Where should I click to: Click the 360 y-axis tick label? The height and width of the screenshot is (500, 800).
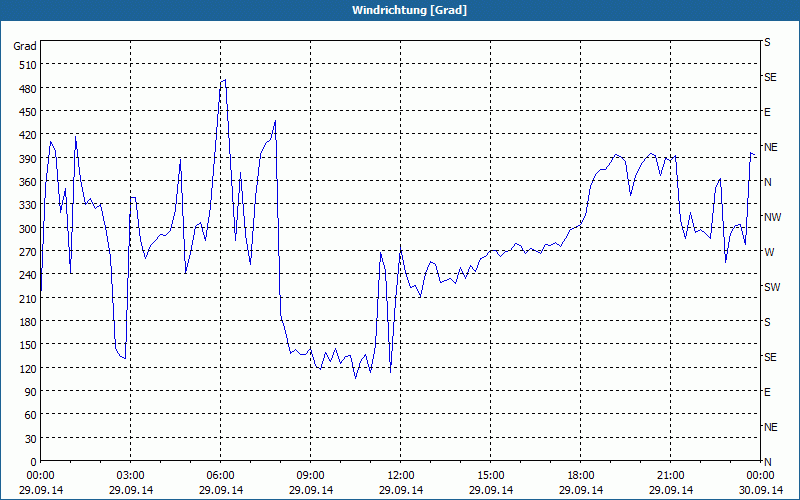[28, 182]
